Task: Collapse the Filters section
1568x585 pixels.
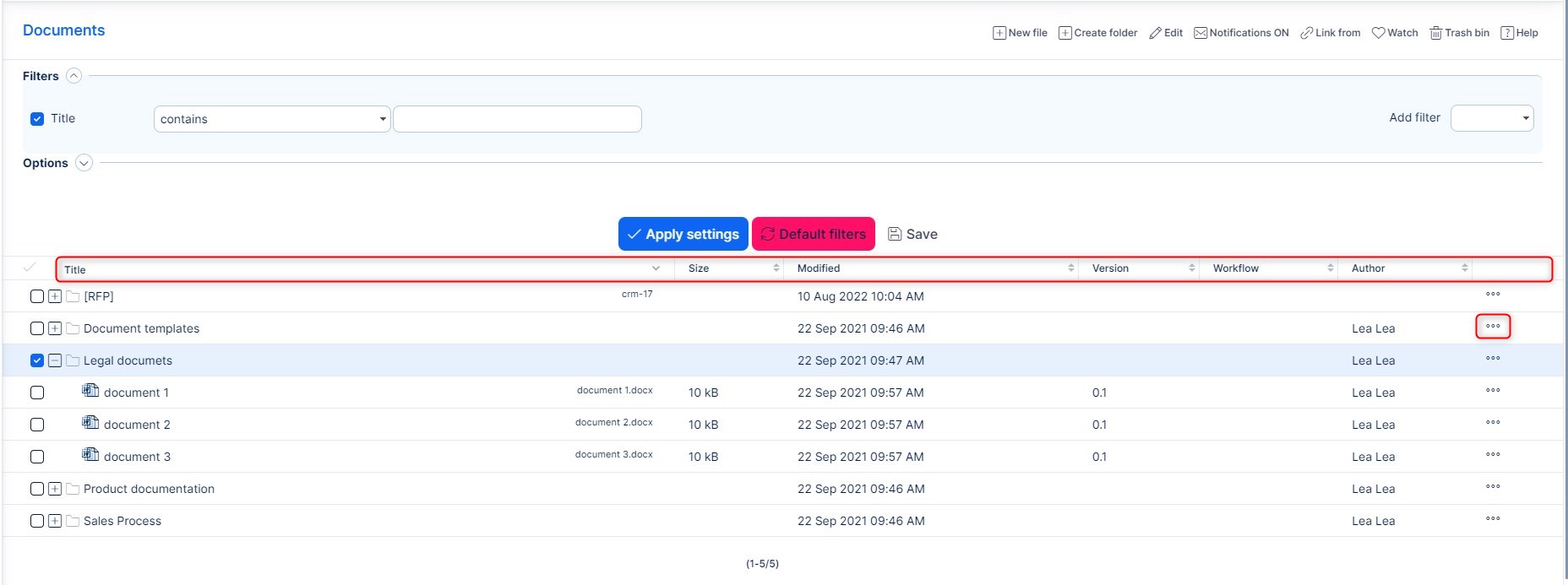Action: (x=74, y=76)
